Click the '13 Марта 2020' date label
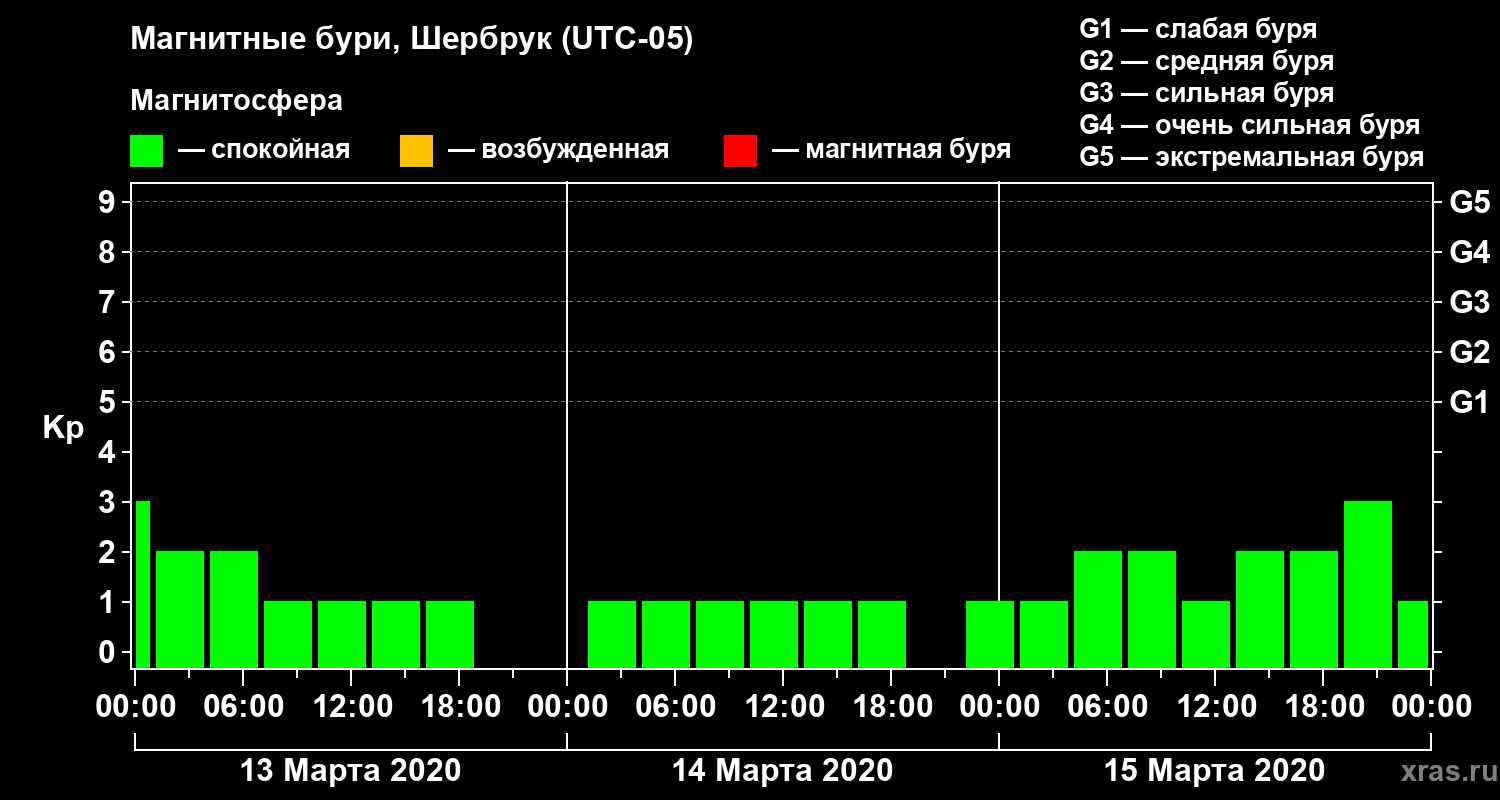This screenshot has height=800, width=1500. 351,771
